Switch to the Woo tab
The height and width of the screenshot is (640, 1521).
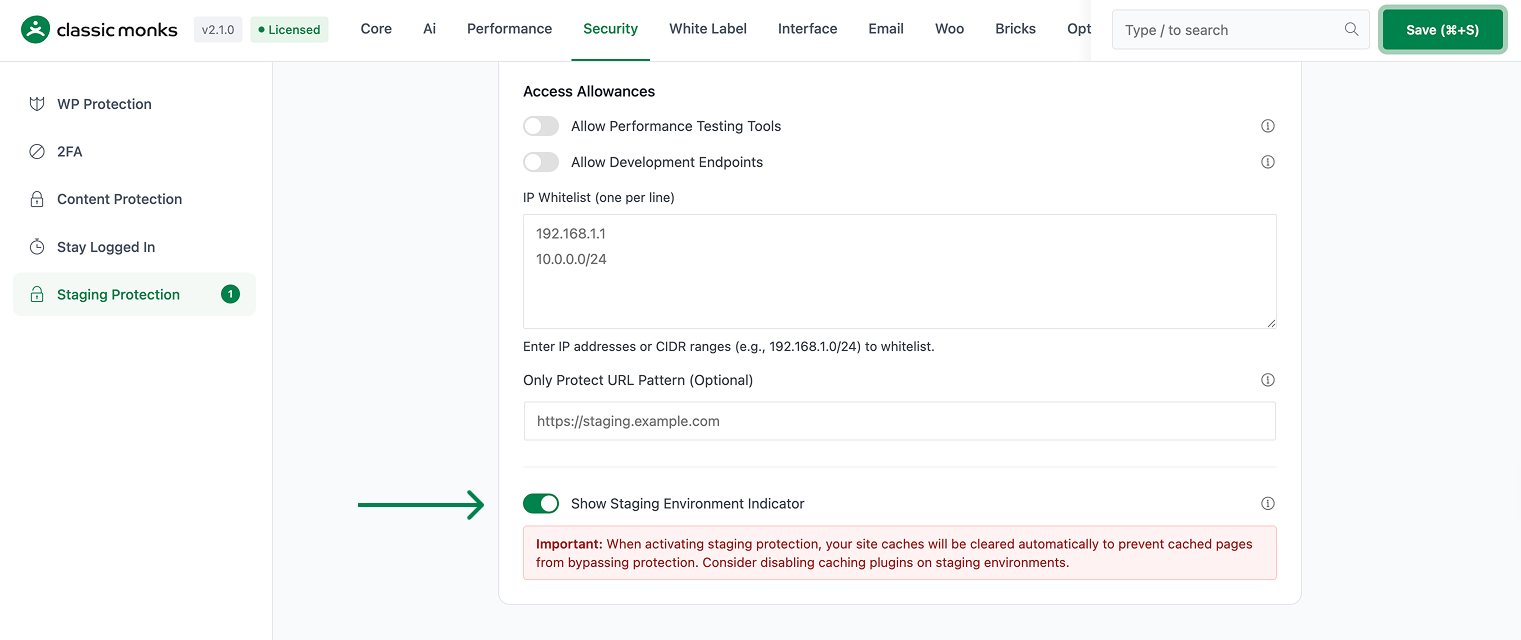(949, 29)
